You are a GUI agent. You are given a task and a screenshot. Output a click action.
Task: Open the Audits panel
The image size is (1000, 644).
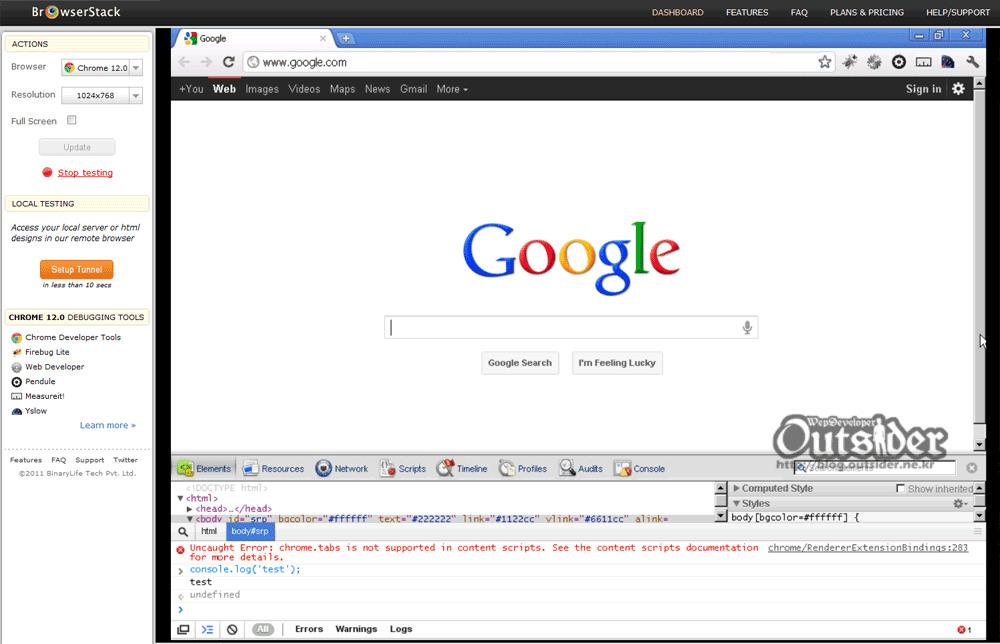(x=581, y=469)
